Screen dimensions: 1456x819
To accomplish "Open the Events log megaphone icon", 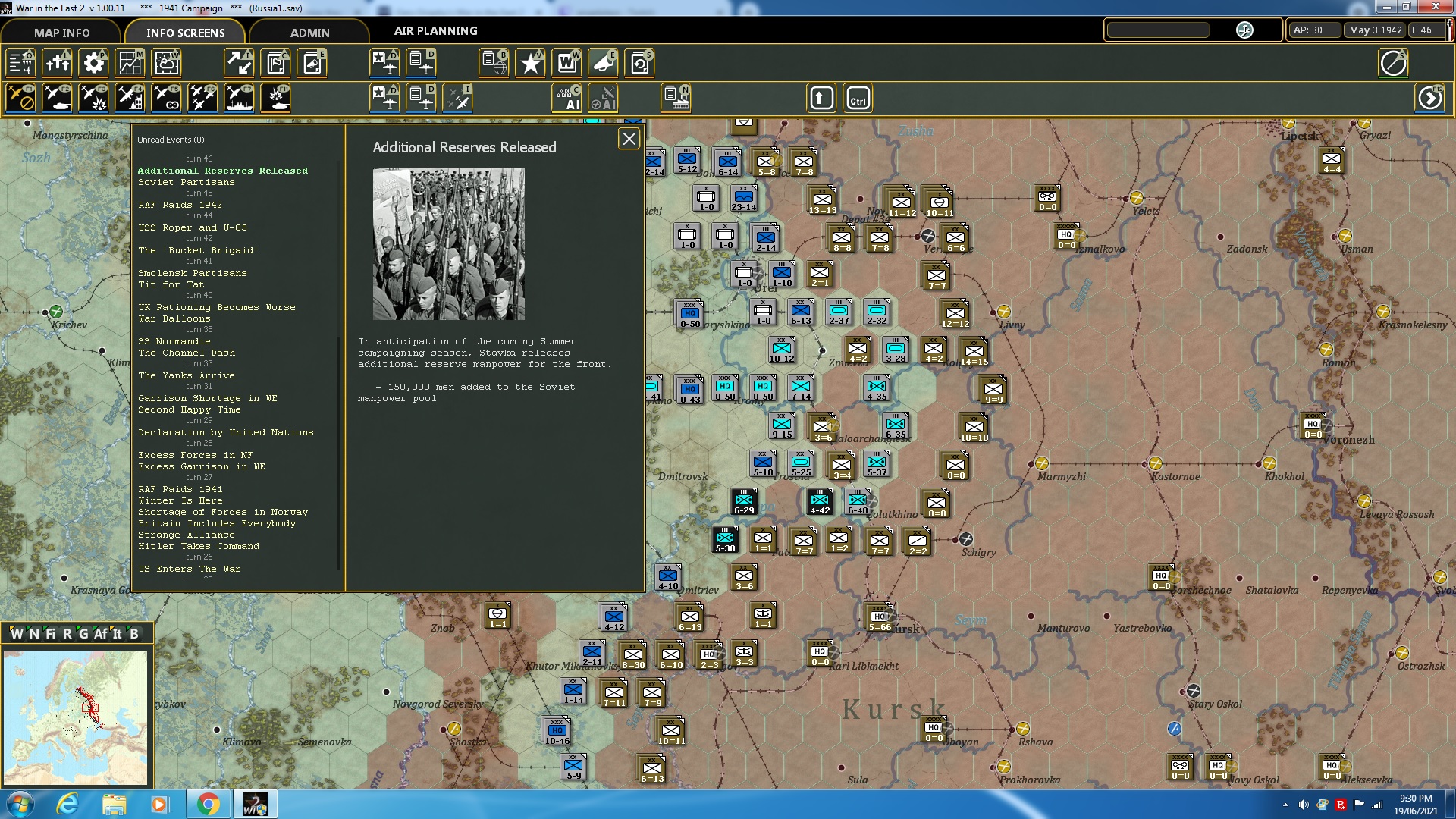I will click(603, 63).
